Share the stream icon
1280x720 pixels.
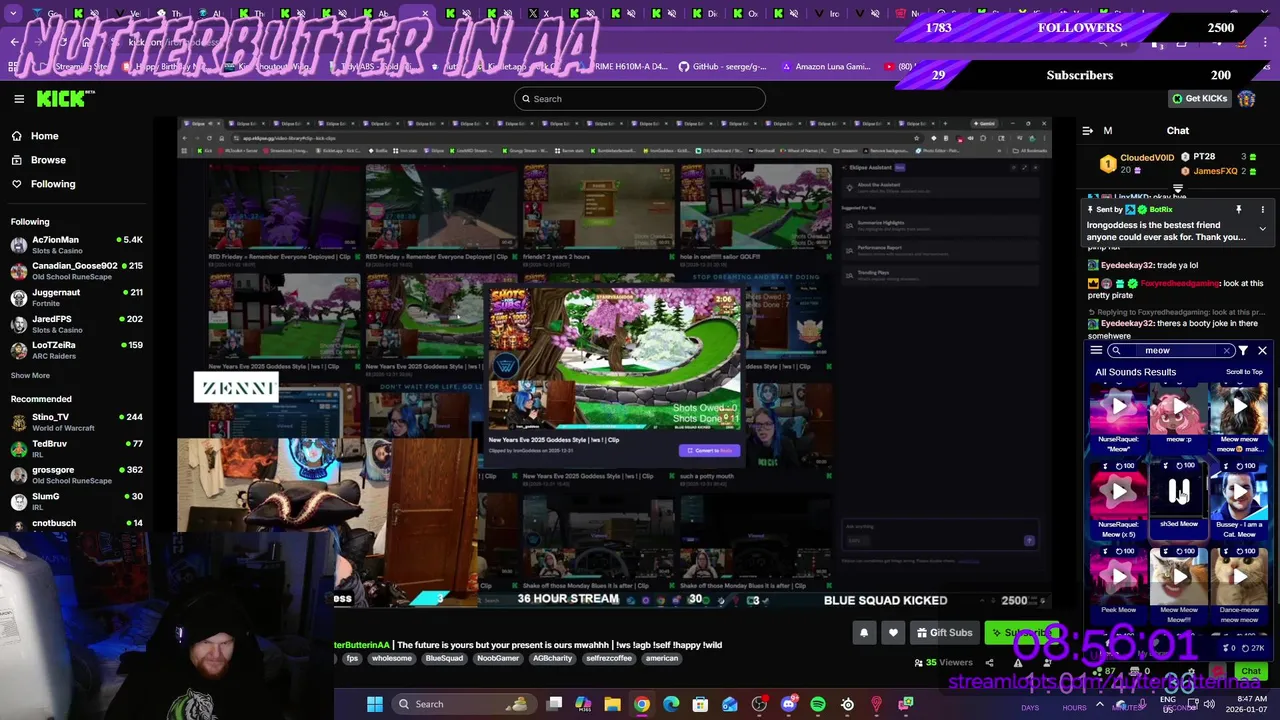pos(989,663)
